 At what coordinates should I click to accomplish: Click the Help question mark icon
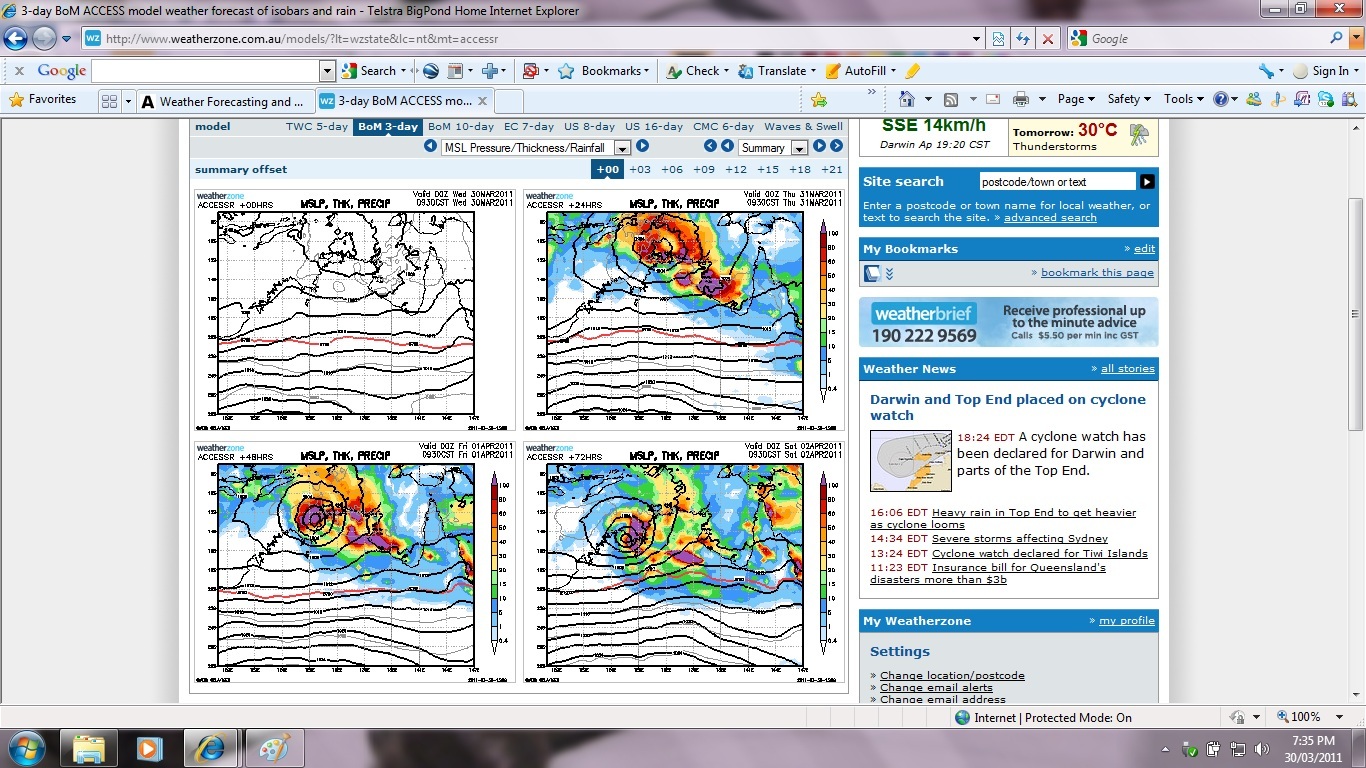point(1221,99)
